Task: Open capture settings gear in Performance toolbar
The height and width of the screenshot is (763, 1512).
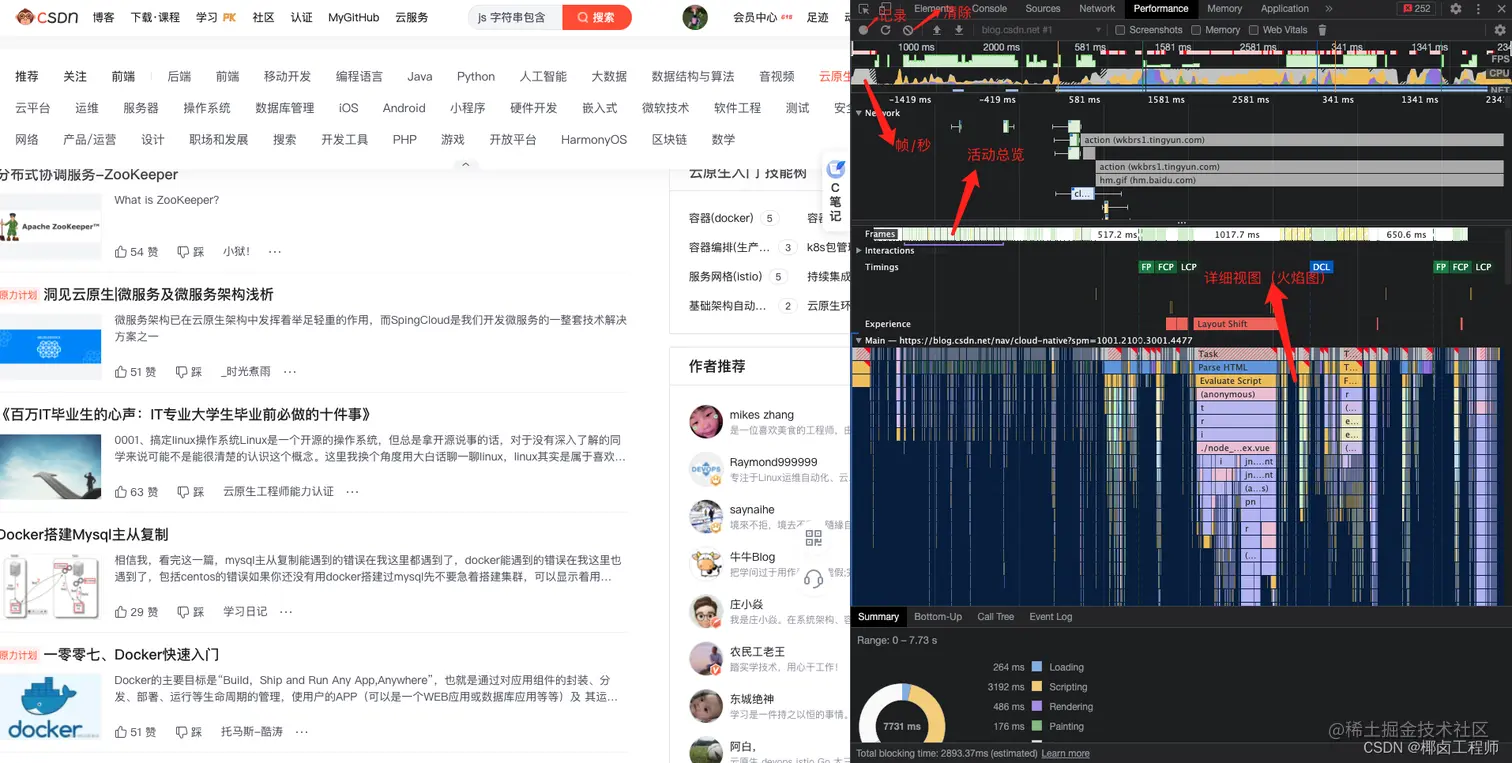Action: (x=1499, y=30)
